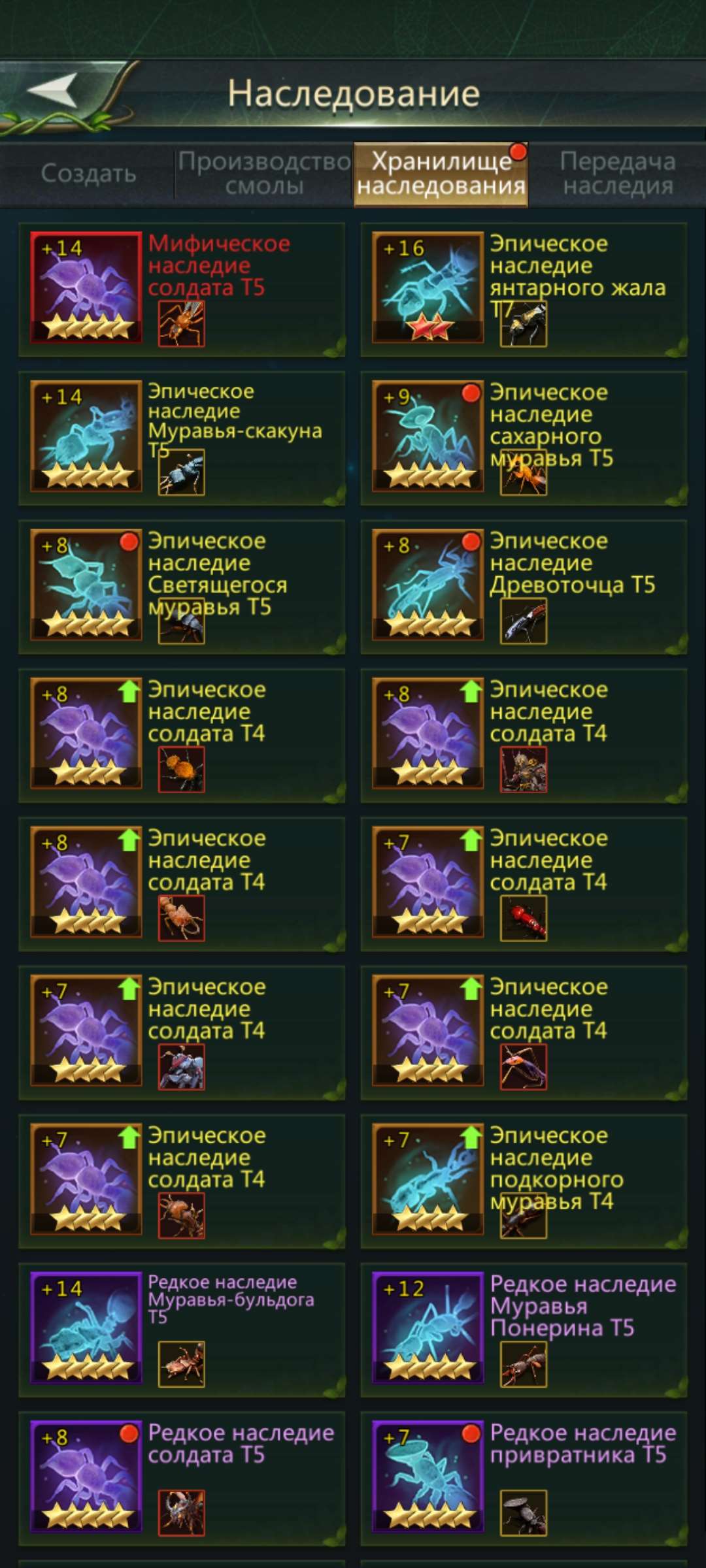This screenshot has height=1568, width=706.
Task: Select the mythic soldier T5 heritage icon
Action: pyautogui.click(x=86, y=287)
